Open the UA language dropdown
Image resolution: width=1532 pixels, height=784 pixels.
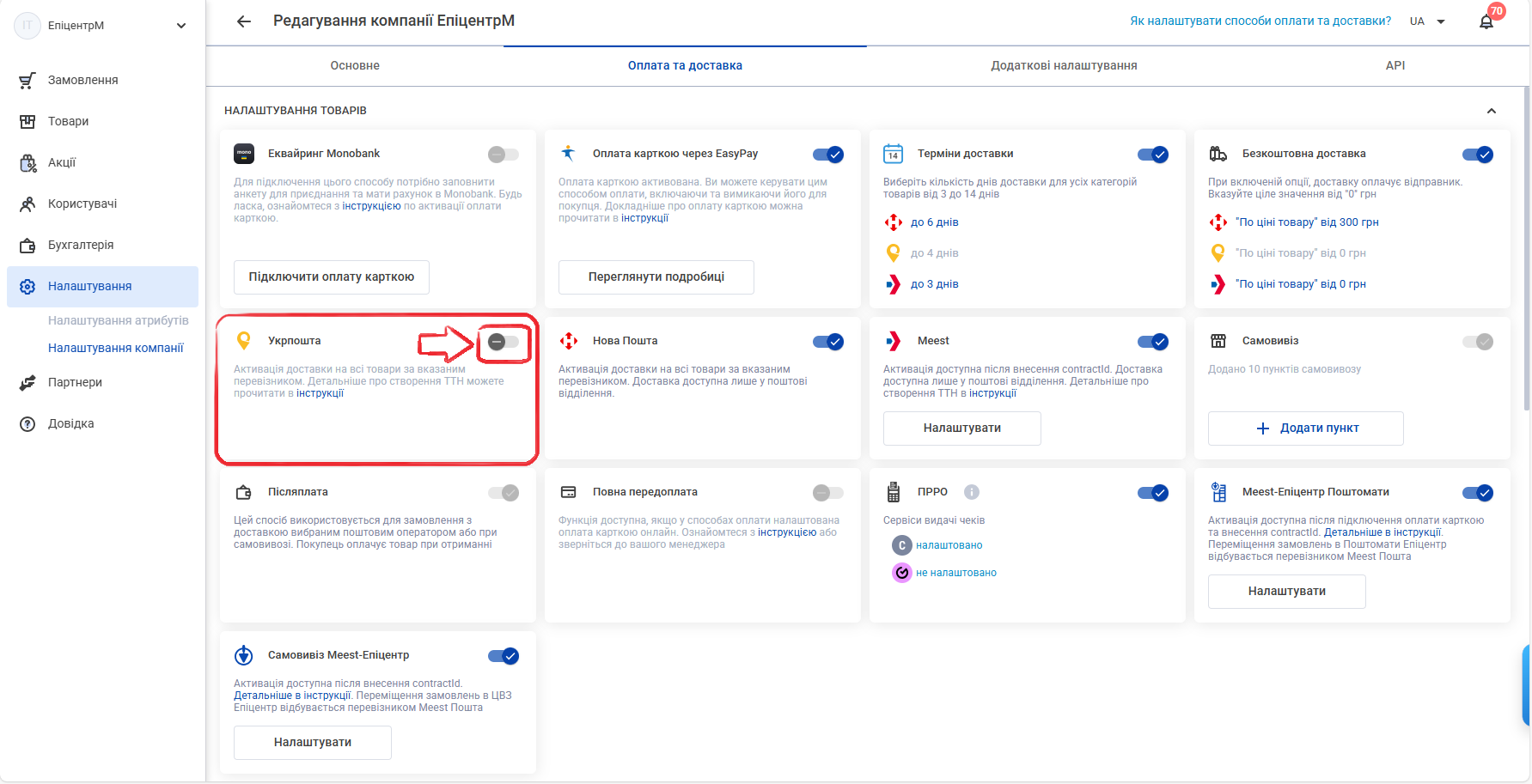click(x=1428, y=21)
